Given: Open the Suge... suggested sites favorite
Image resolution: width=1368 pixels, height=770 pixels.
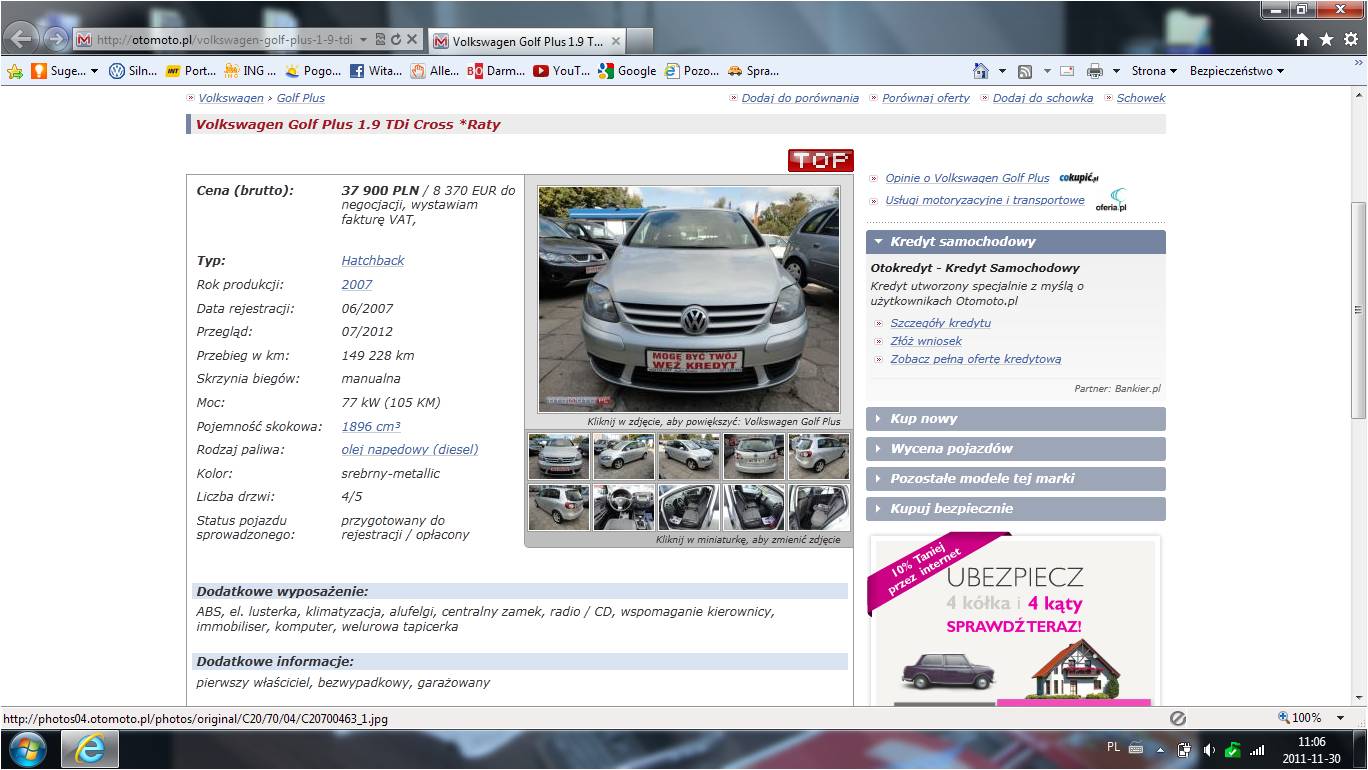Looking at the screenshot, I should [x=65, y=71].
